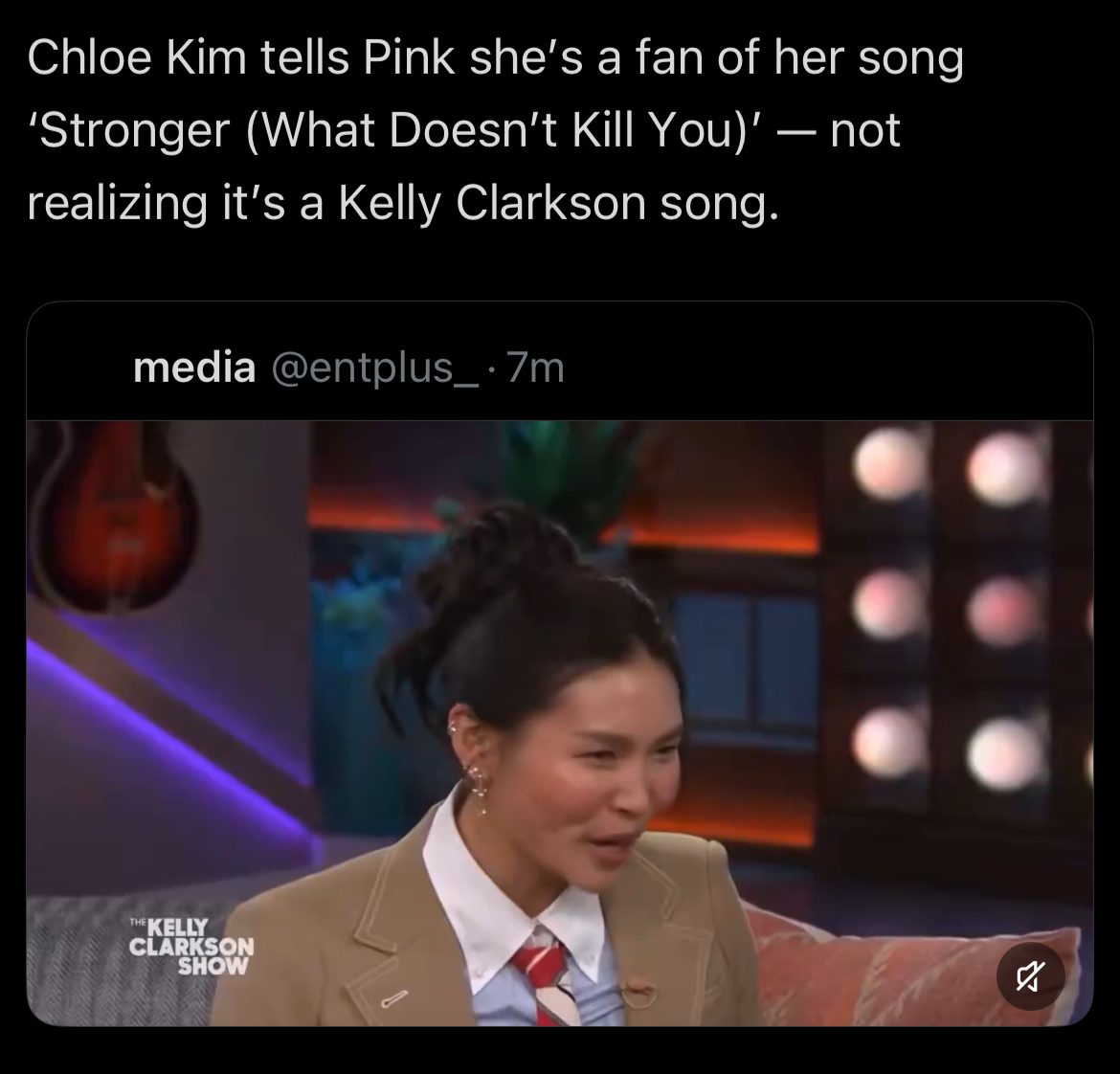
Task: Click The Kelly Clarkson Show watermark logo
Action: (x=191, y=946)
